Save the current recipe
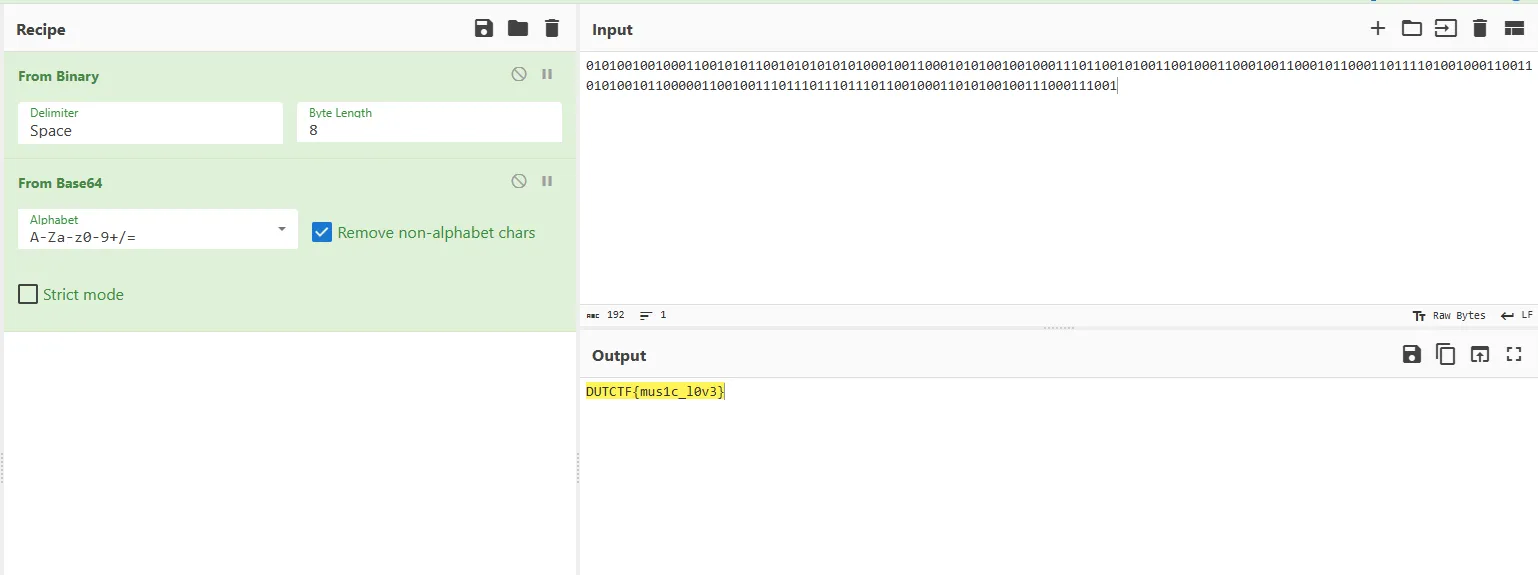This screenshot has height=575, width=1538. click(484, 29)
